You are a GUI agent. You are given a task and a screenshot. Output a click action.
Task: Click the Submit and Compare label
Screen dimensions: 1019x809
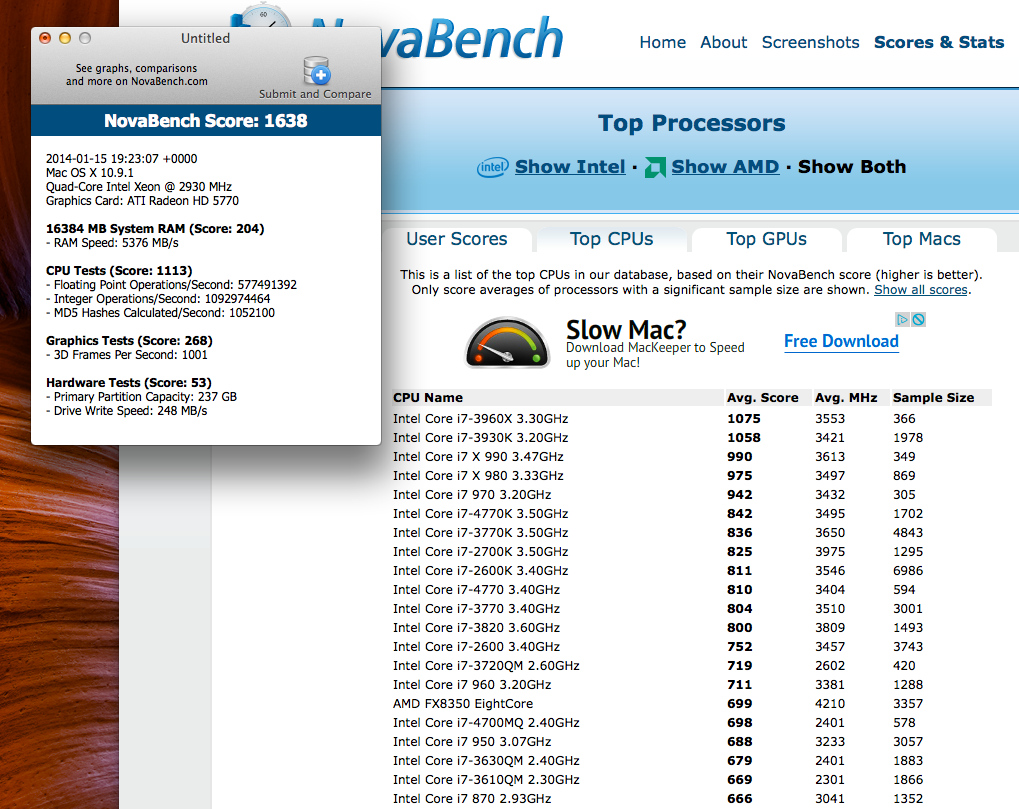315,94
